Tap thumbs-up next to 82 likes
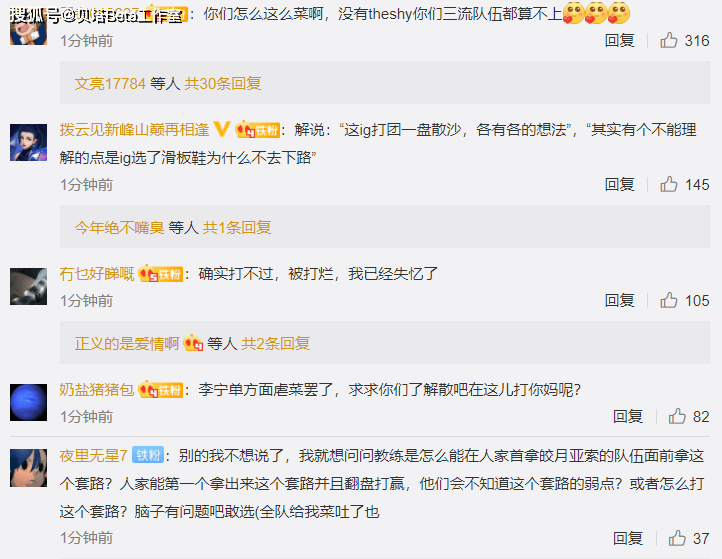Image resolution: width=722 pixels, height=559 pixels. pyautogui.click(x=677, y=416)
